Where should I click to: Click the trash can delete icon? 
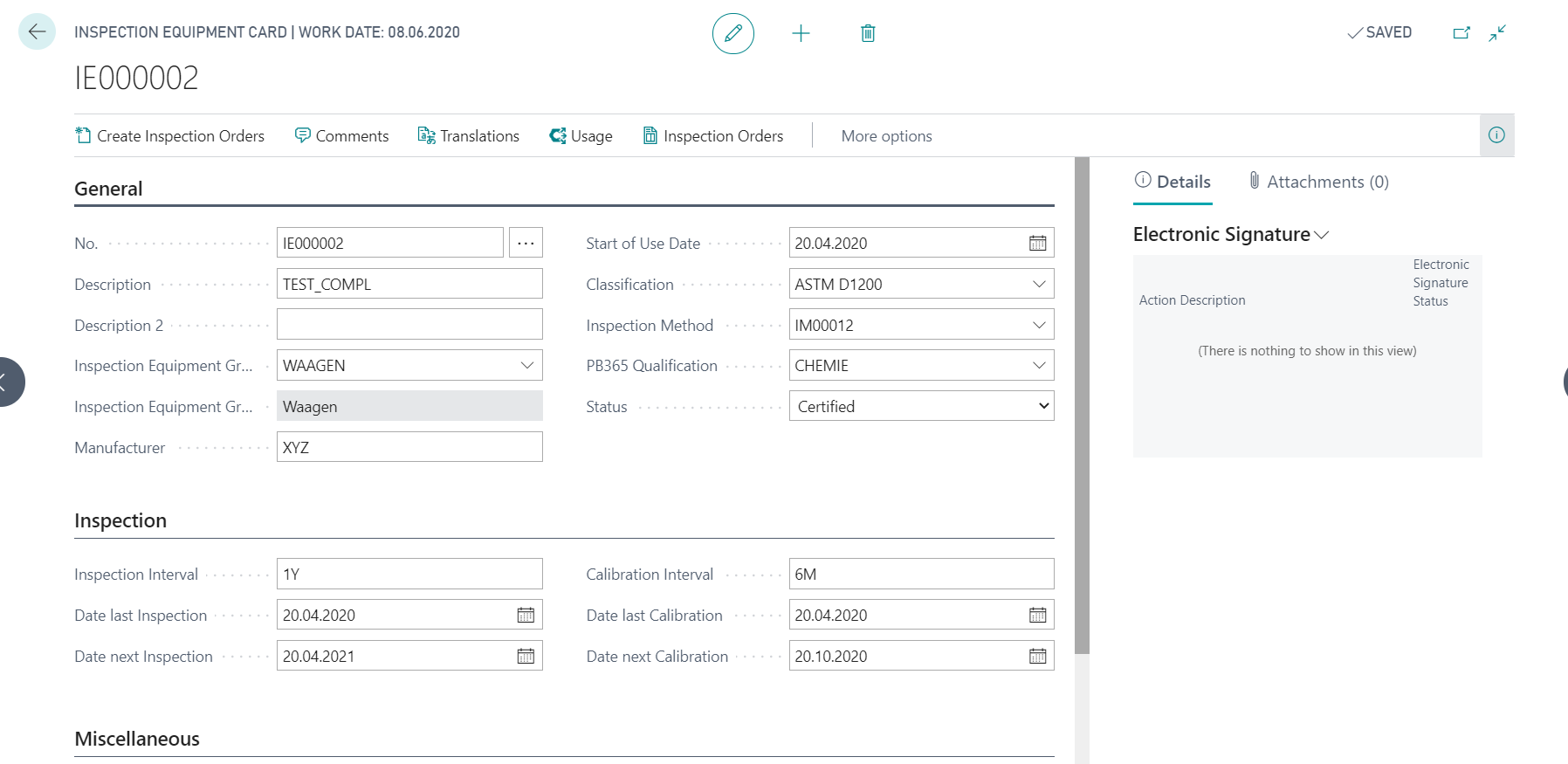point(868,33)
